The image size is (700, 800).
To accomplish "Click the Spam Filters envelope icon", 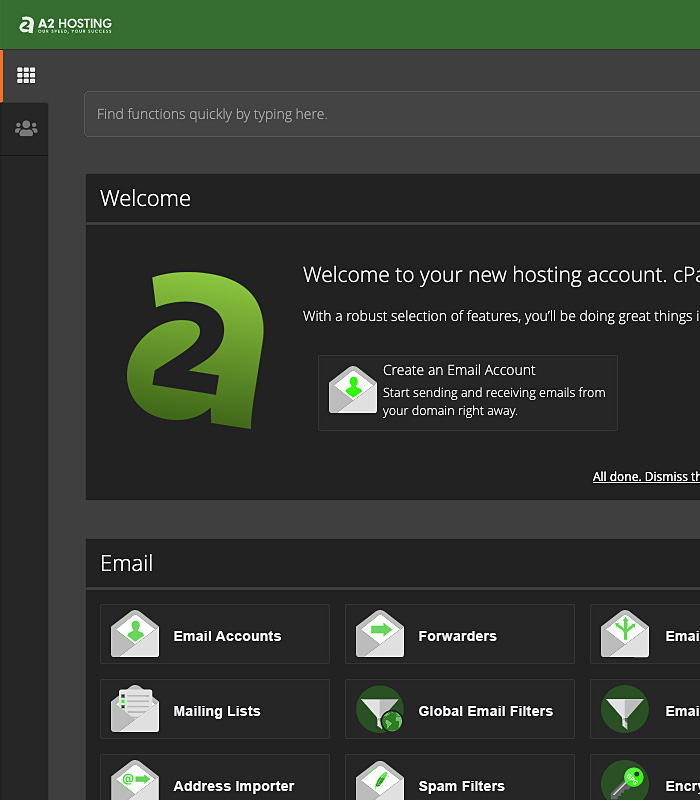I will 380,781.
